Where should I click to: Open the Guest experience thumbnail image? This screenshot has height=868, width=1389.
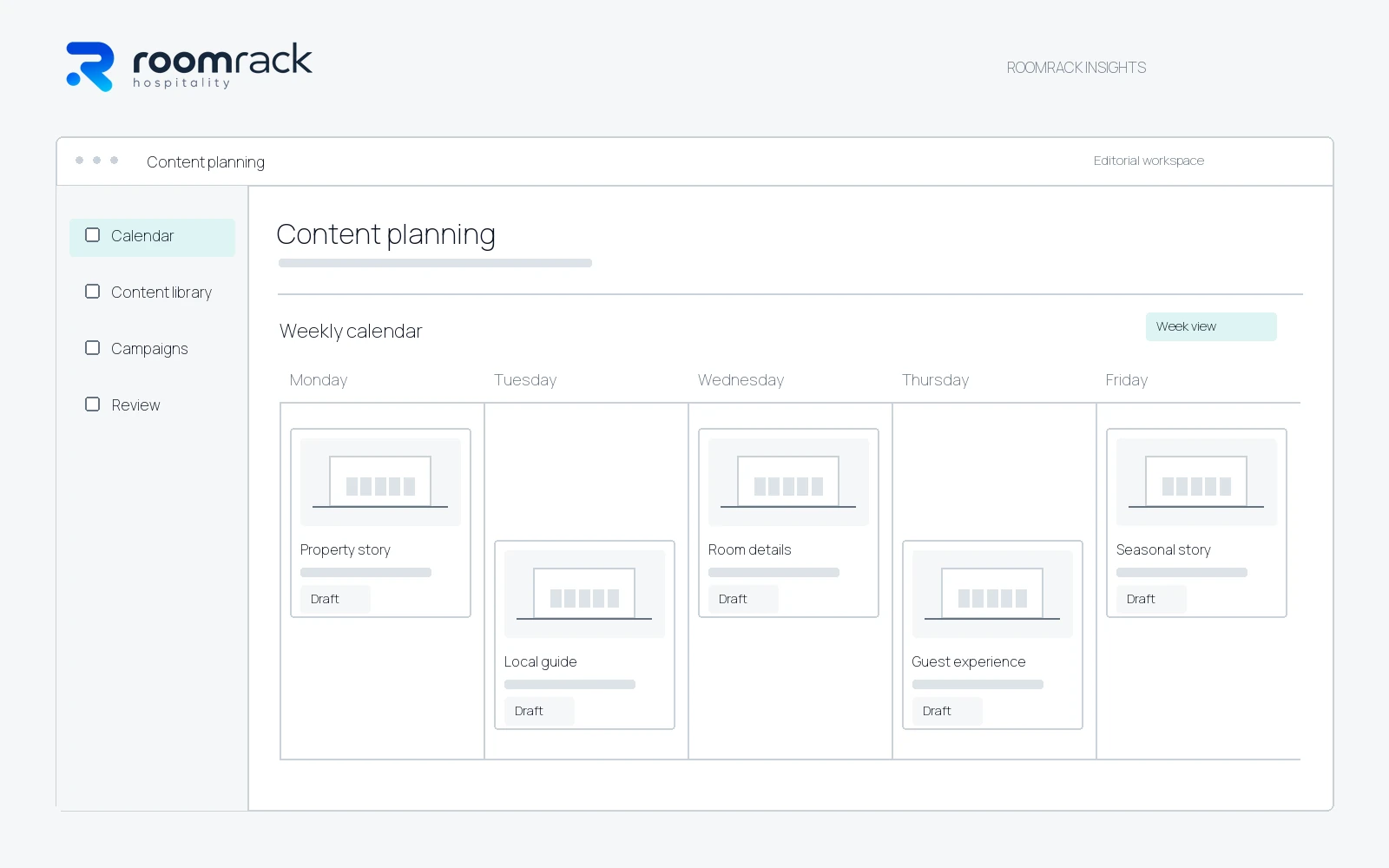pos(992,594)
